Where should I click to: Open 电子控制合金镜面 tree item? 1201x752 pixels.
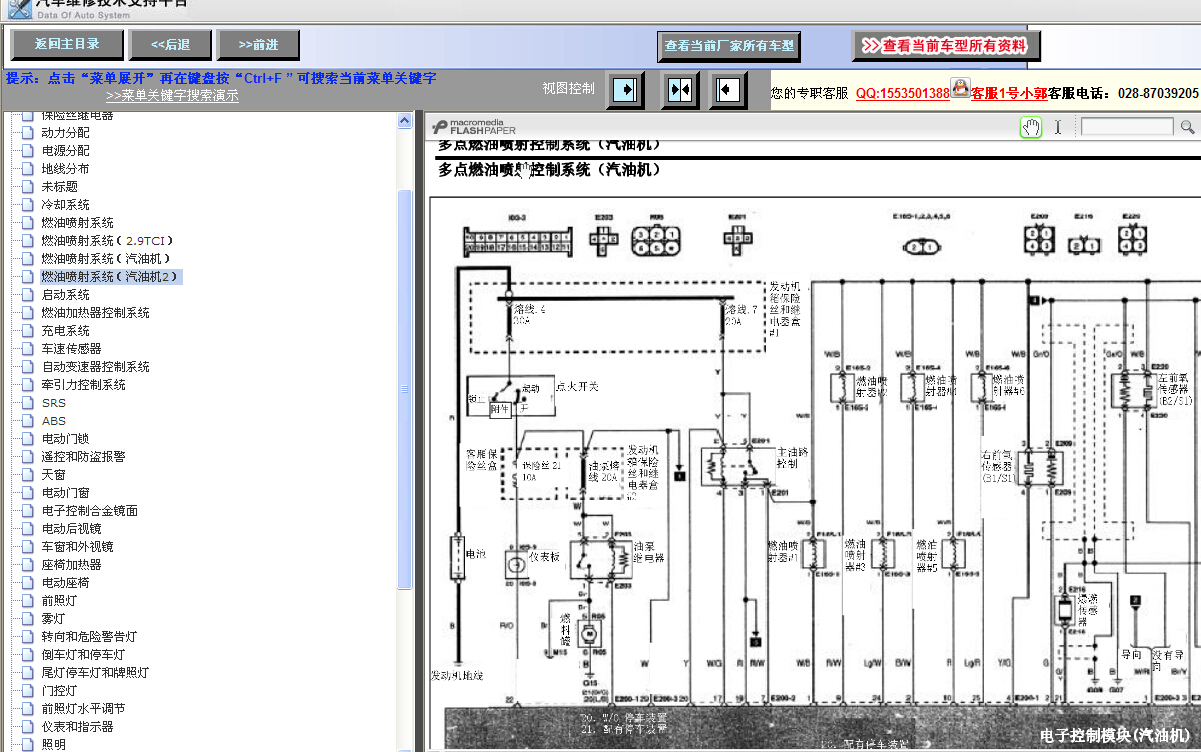(x=89, y=510)
